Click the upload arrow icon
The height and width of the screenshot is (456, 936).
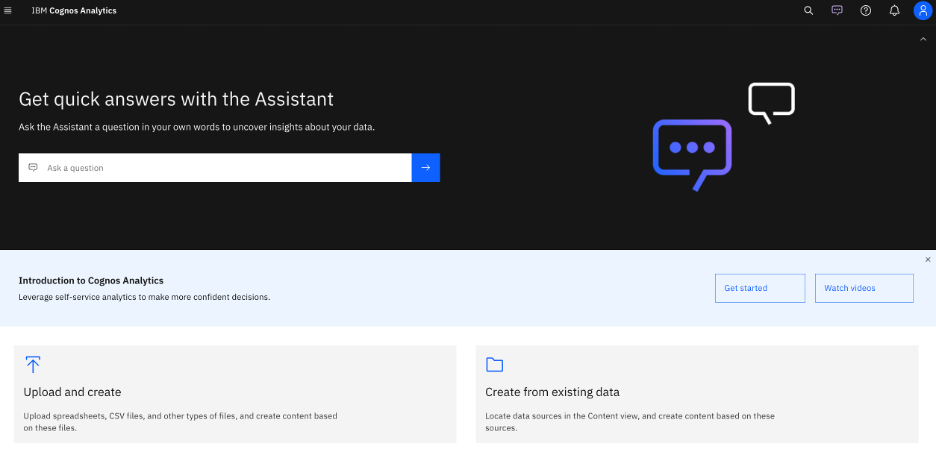(33, 365)
